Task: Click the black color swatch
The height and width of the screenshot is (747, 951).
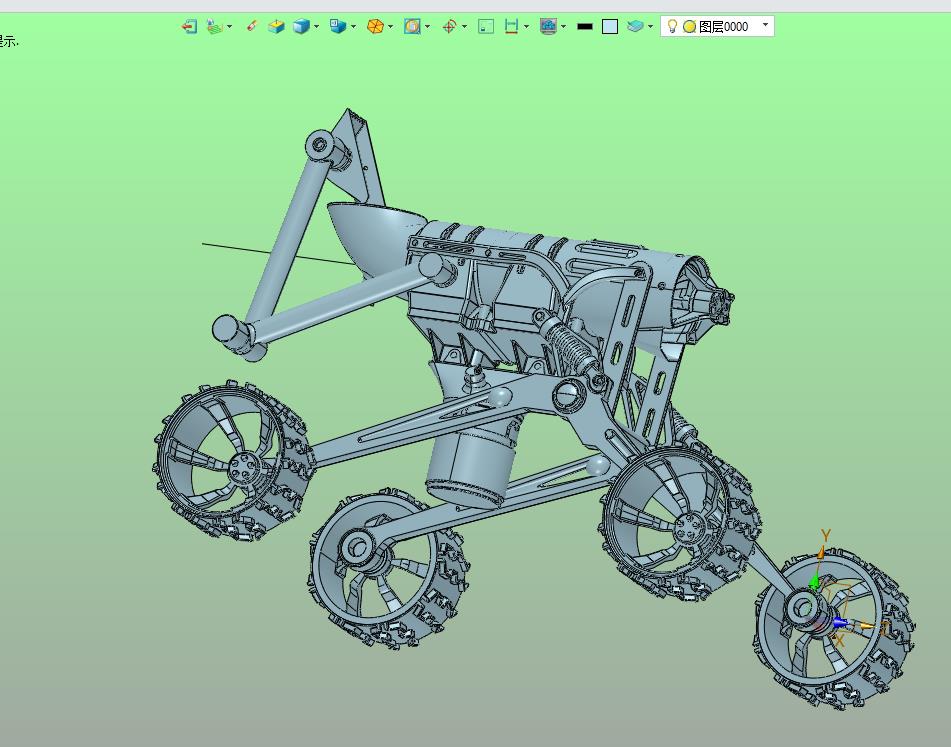Action: (x=585, y=27)
